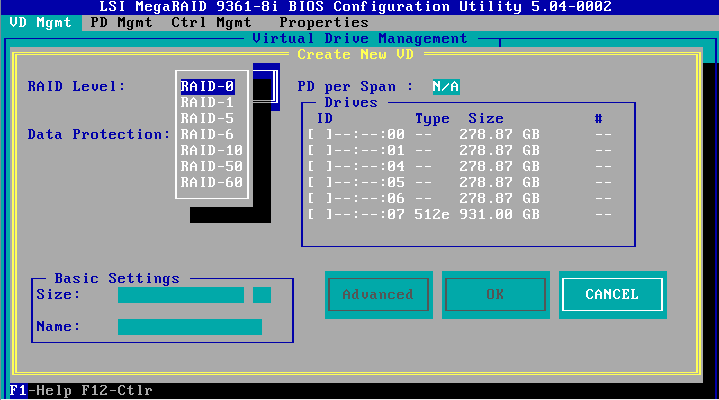Click the Type column header in Drives
The image size is (719, 400).
click(432, 119)
